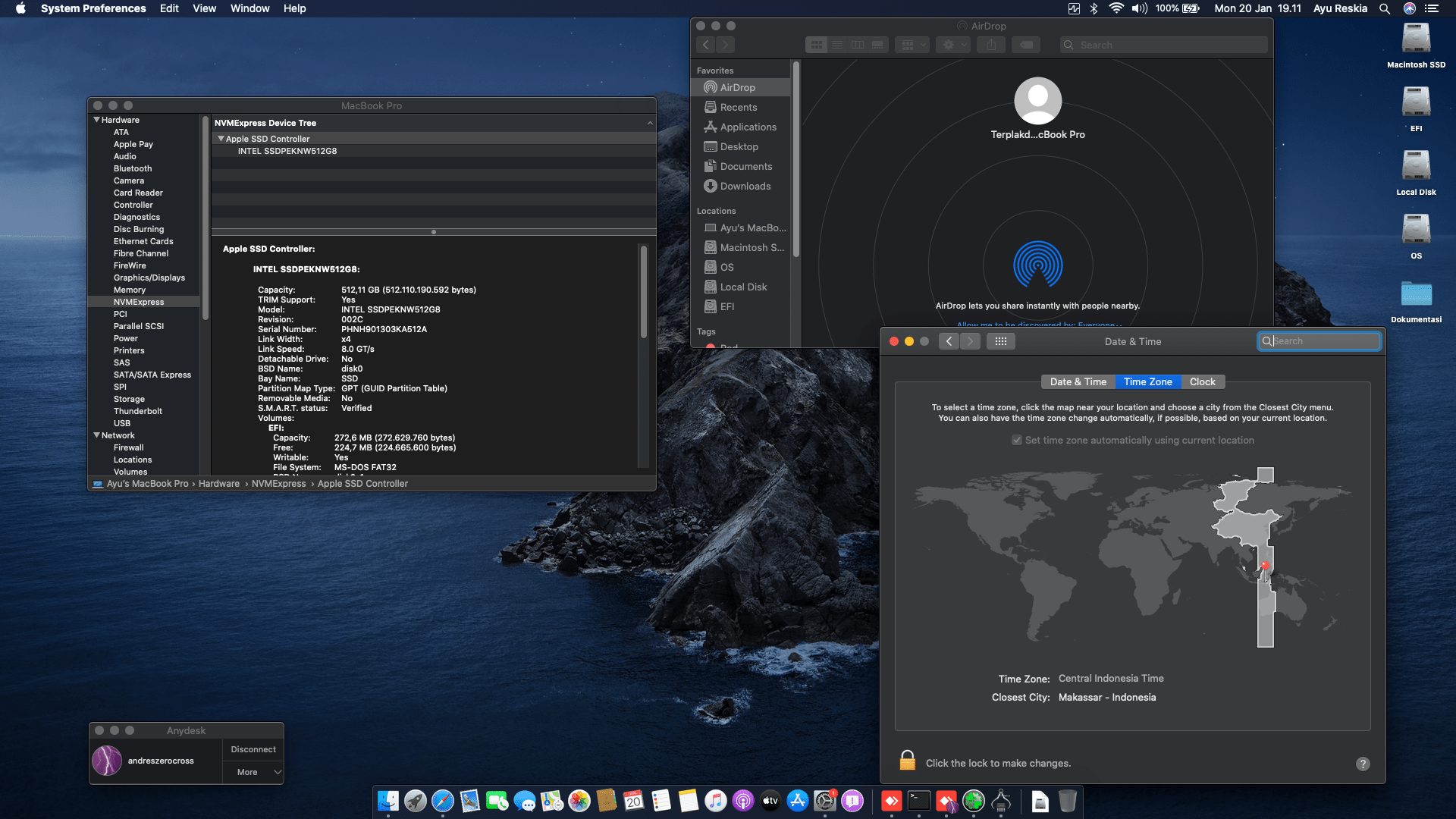
Task: Open the Window menu
Action: pyautogui.click(x=249, y=8)
